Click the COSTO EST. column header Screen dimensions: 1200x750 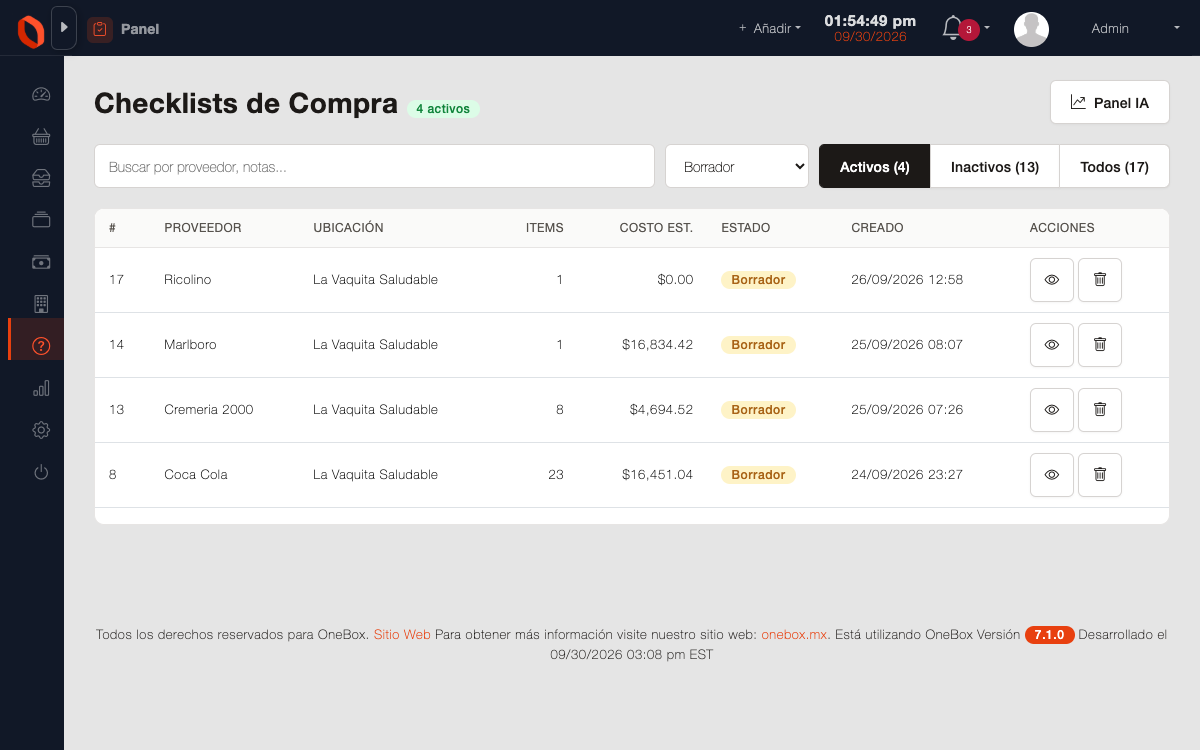coord(656,228)
